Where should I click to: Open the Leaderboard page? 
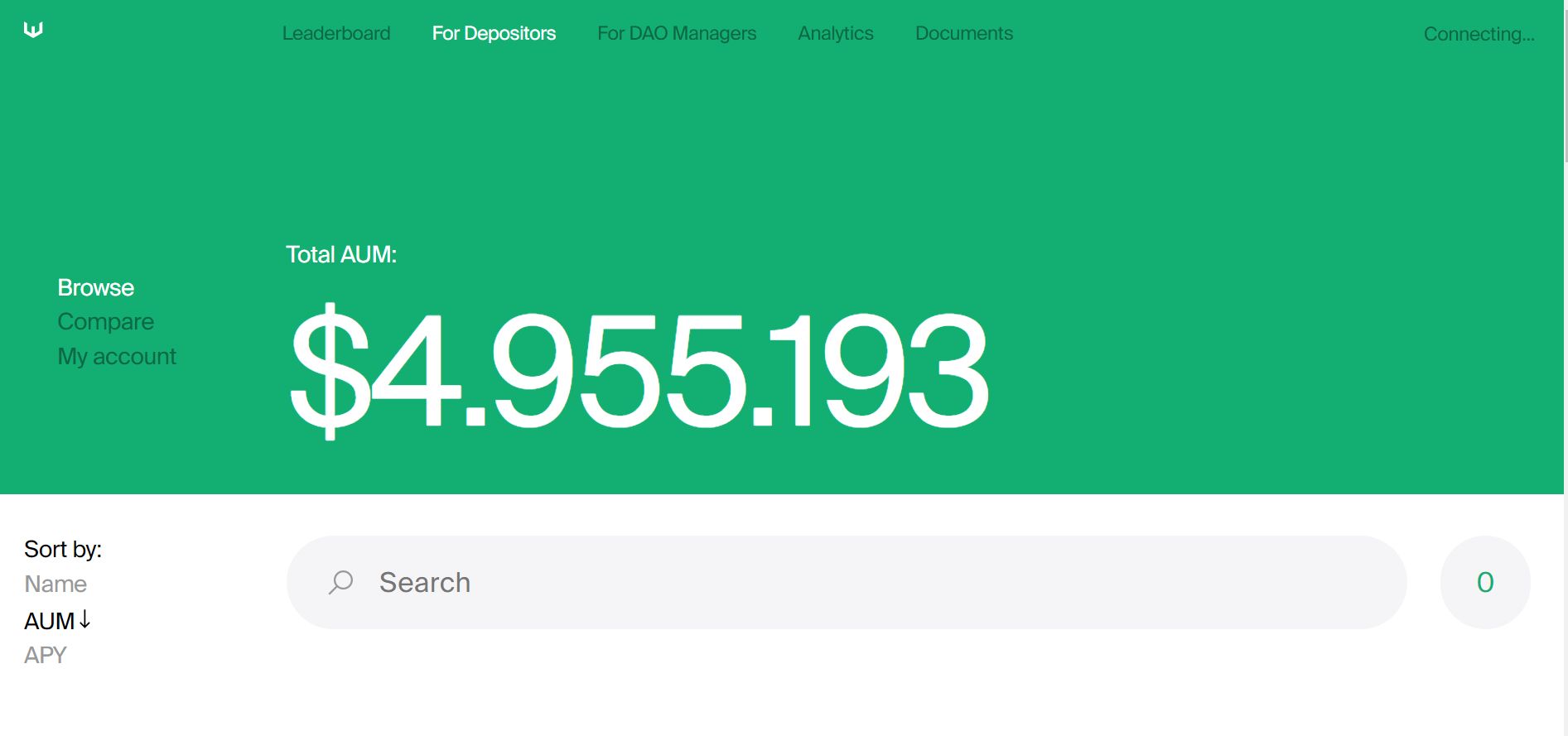(x=336, y=33)
